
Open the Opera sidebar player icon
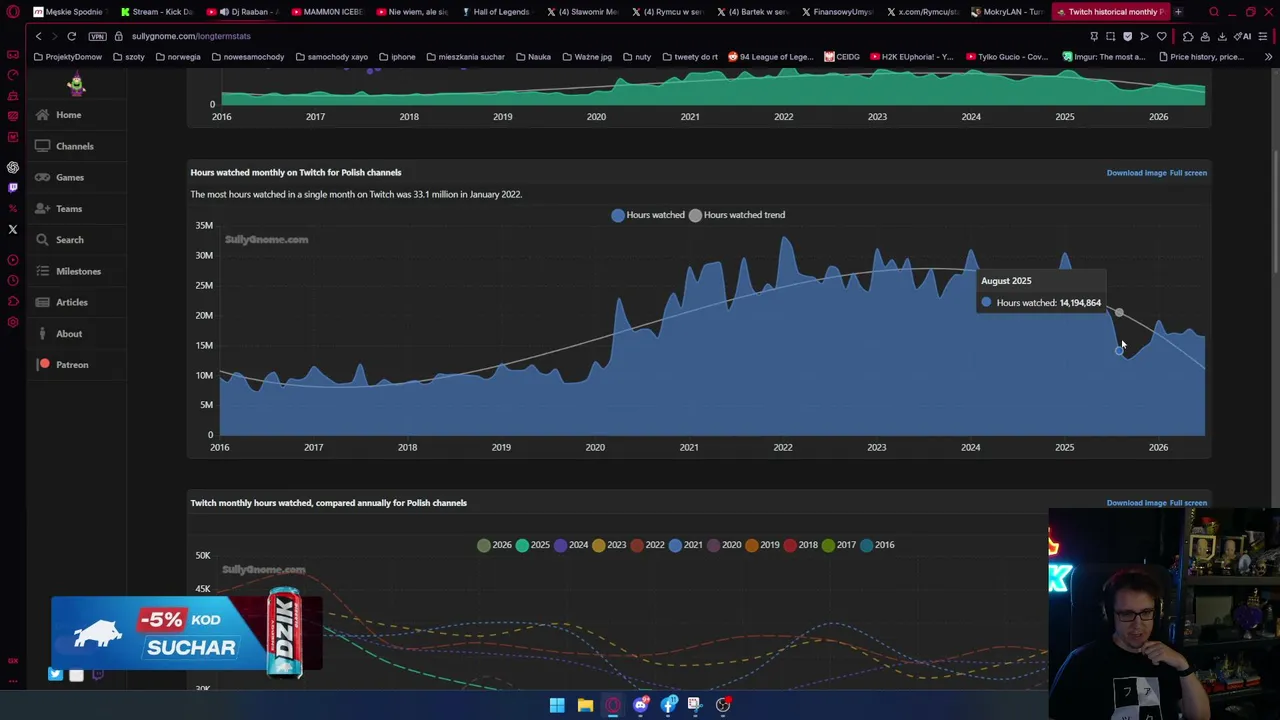coord(13,260)
